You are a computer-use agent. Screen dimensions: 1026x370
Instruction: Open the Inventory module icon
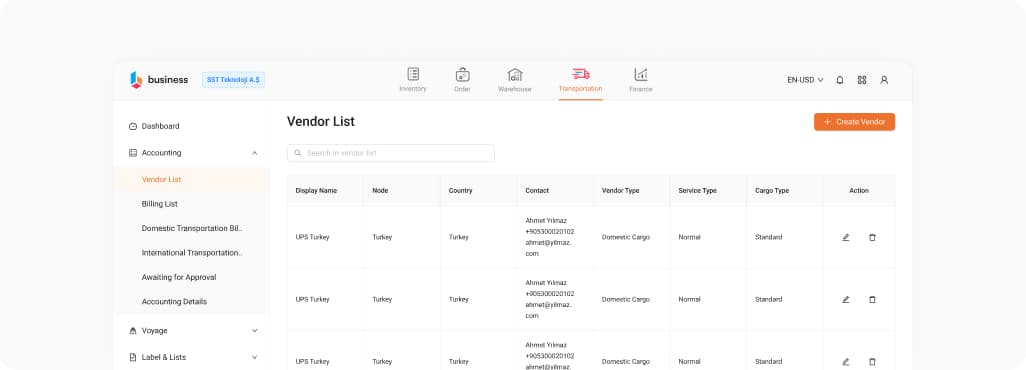point(413,74)
